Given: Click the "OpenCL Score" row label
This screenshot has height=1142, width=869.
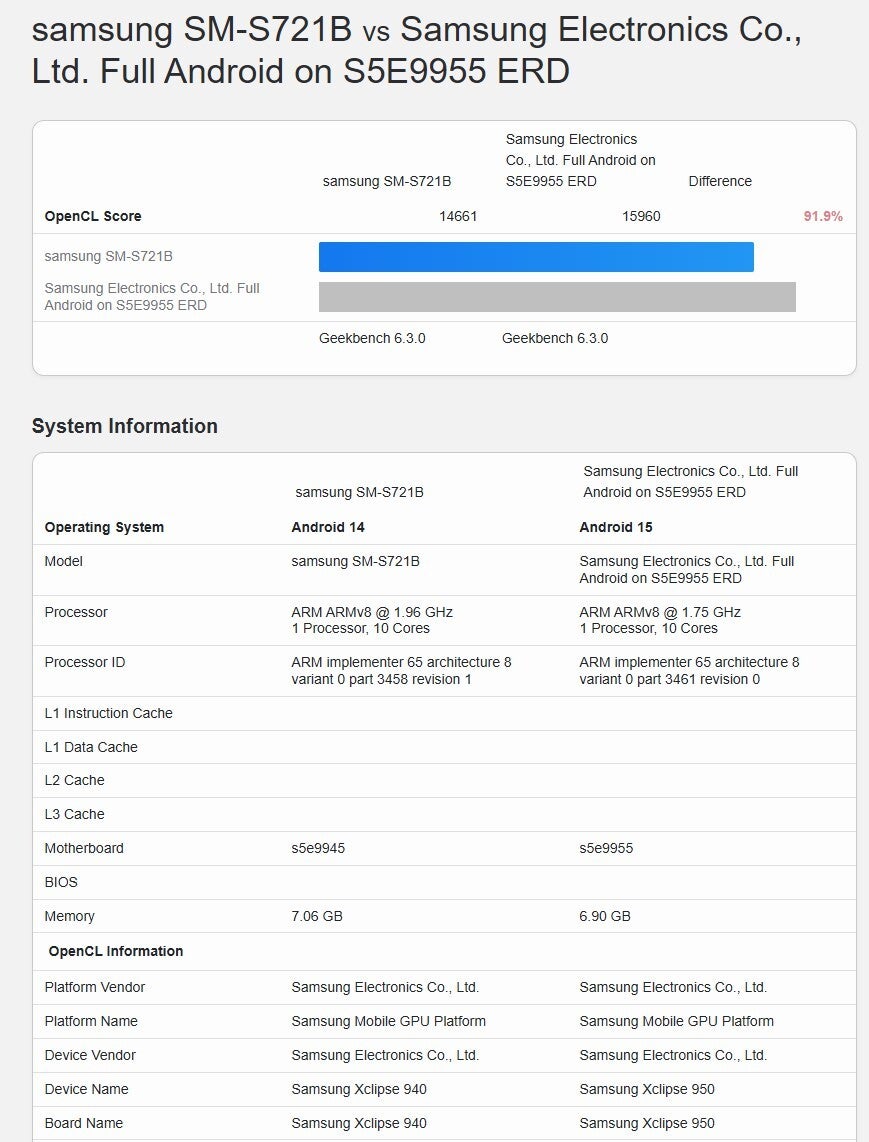Looking at the screenshot, I should click(93, 216).
